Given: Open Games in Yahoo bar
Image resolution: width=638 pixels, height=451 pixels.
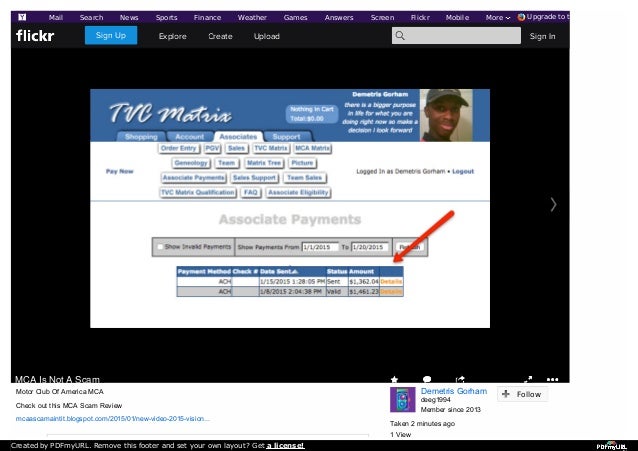Looking at the screenshot, I should tap(295, 18).
